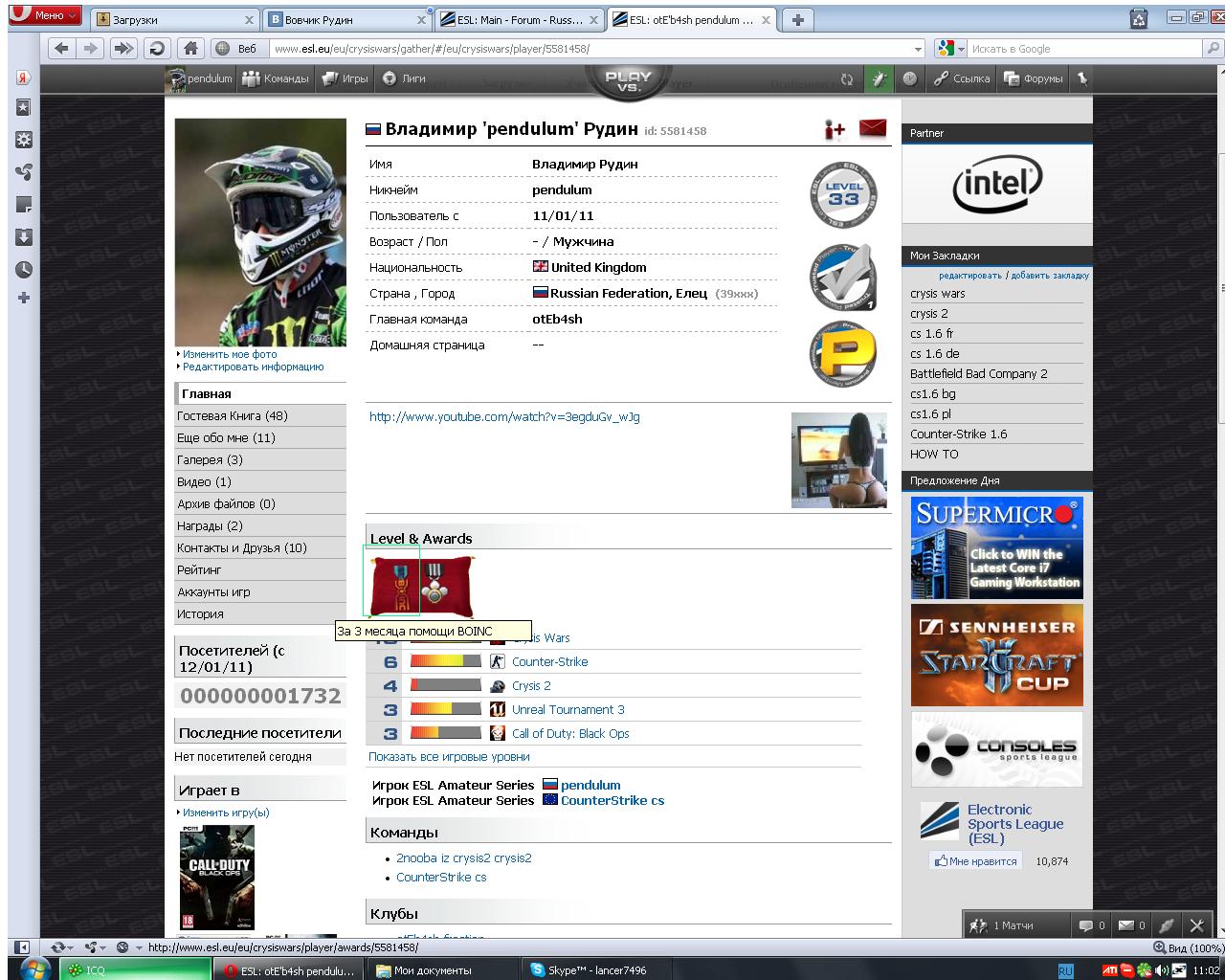Open the History clock panel in sidebar
Viewport: 1225px width, 980px height.
(24, 270)
